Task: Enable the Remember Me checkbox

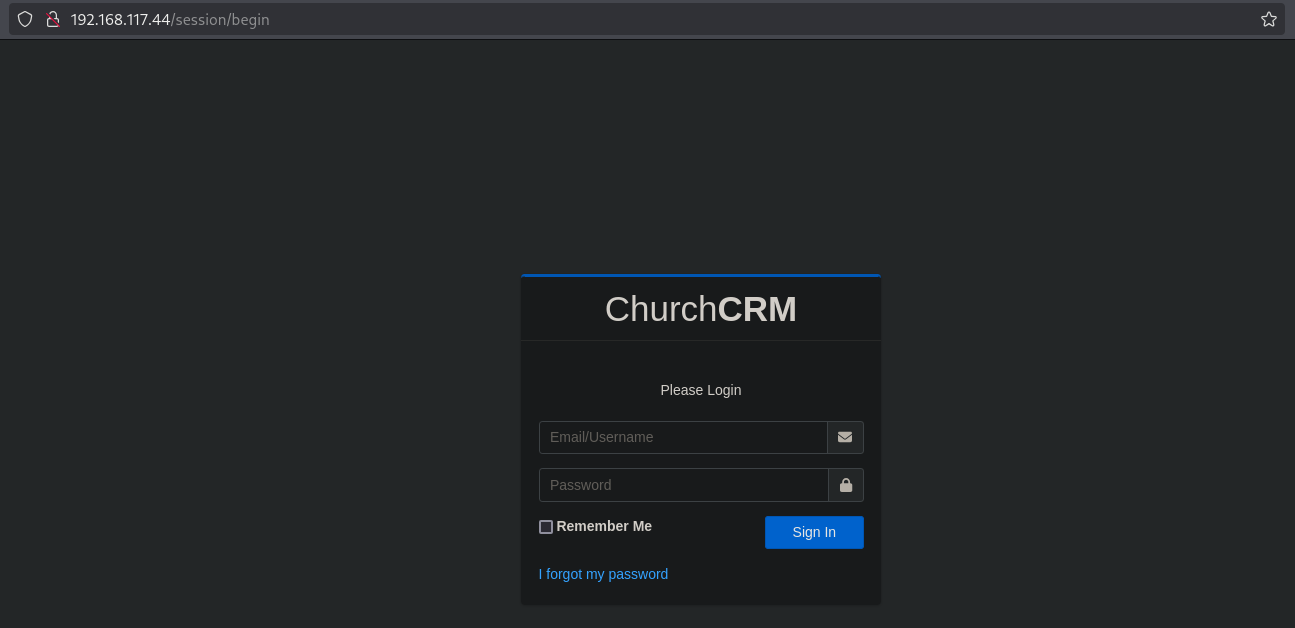Action: [546, 527]
